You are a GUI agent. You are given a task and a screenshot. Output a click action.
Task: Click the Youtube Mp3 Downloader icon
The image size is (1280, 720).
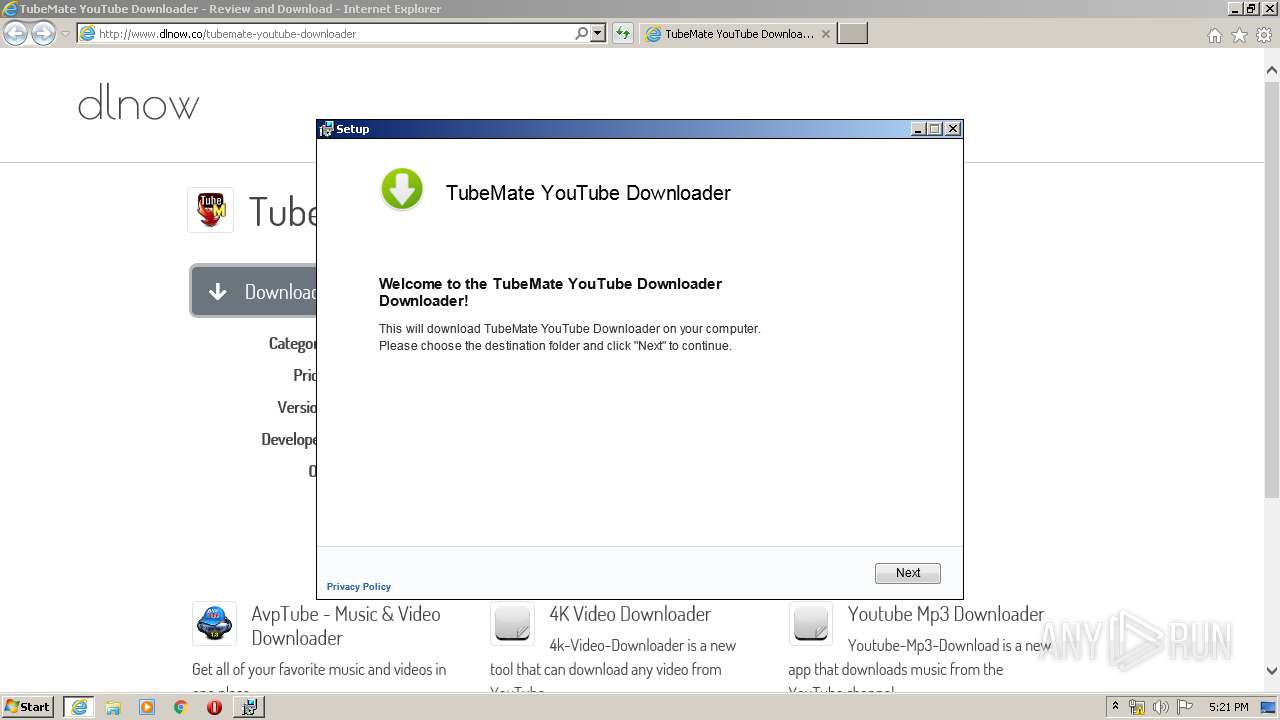811,624
